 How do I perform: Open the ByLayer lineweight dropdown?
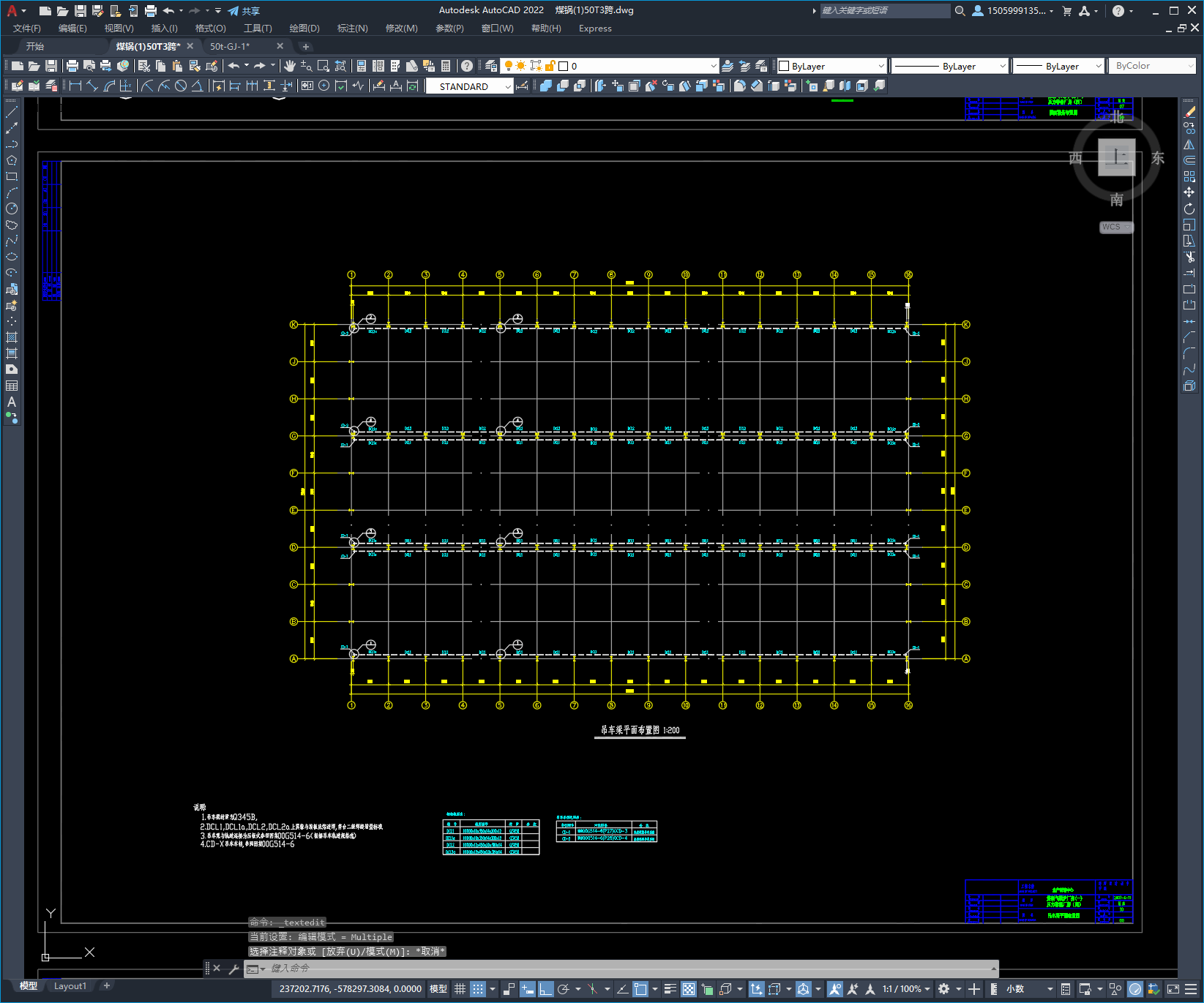1059,66
